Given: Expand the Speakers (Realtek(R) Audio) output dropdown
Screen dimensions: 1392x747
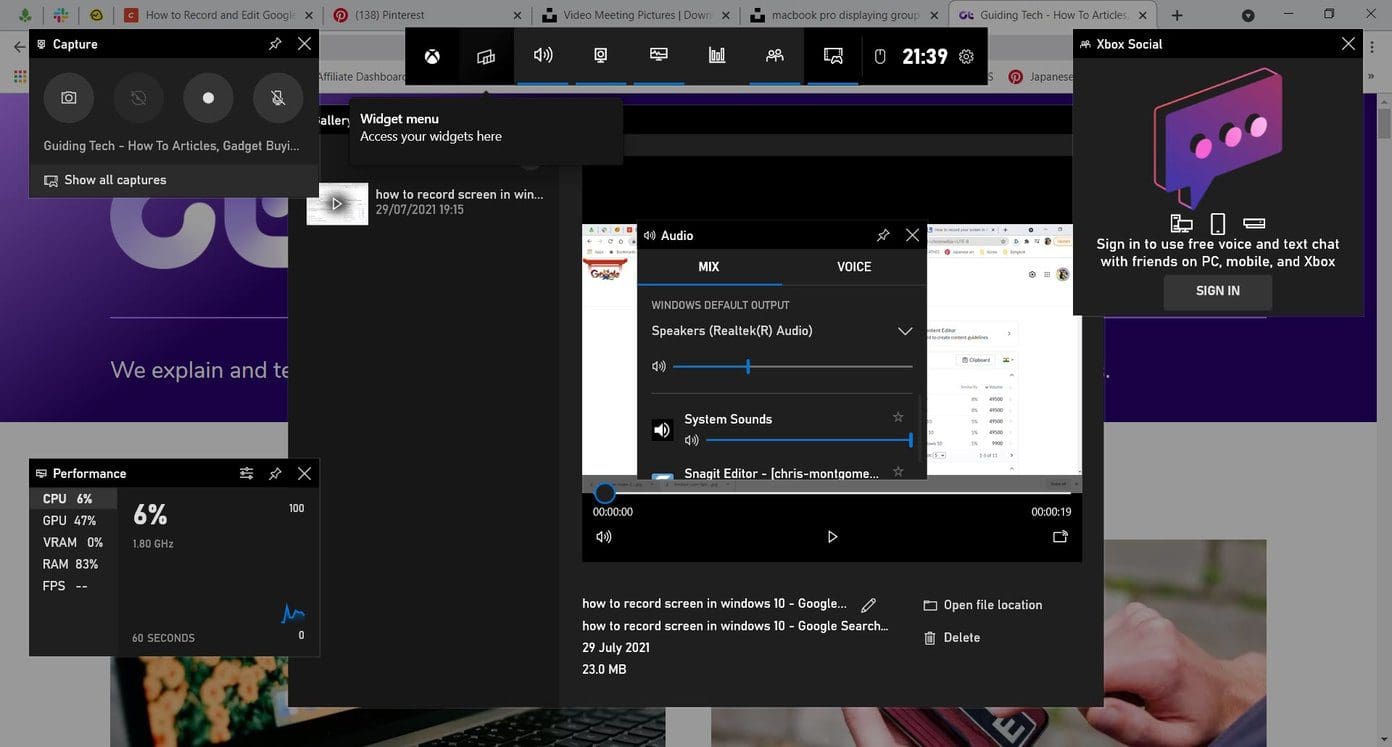Looking at the screenshot, I should click(x=905, y=331).
